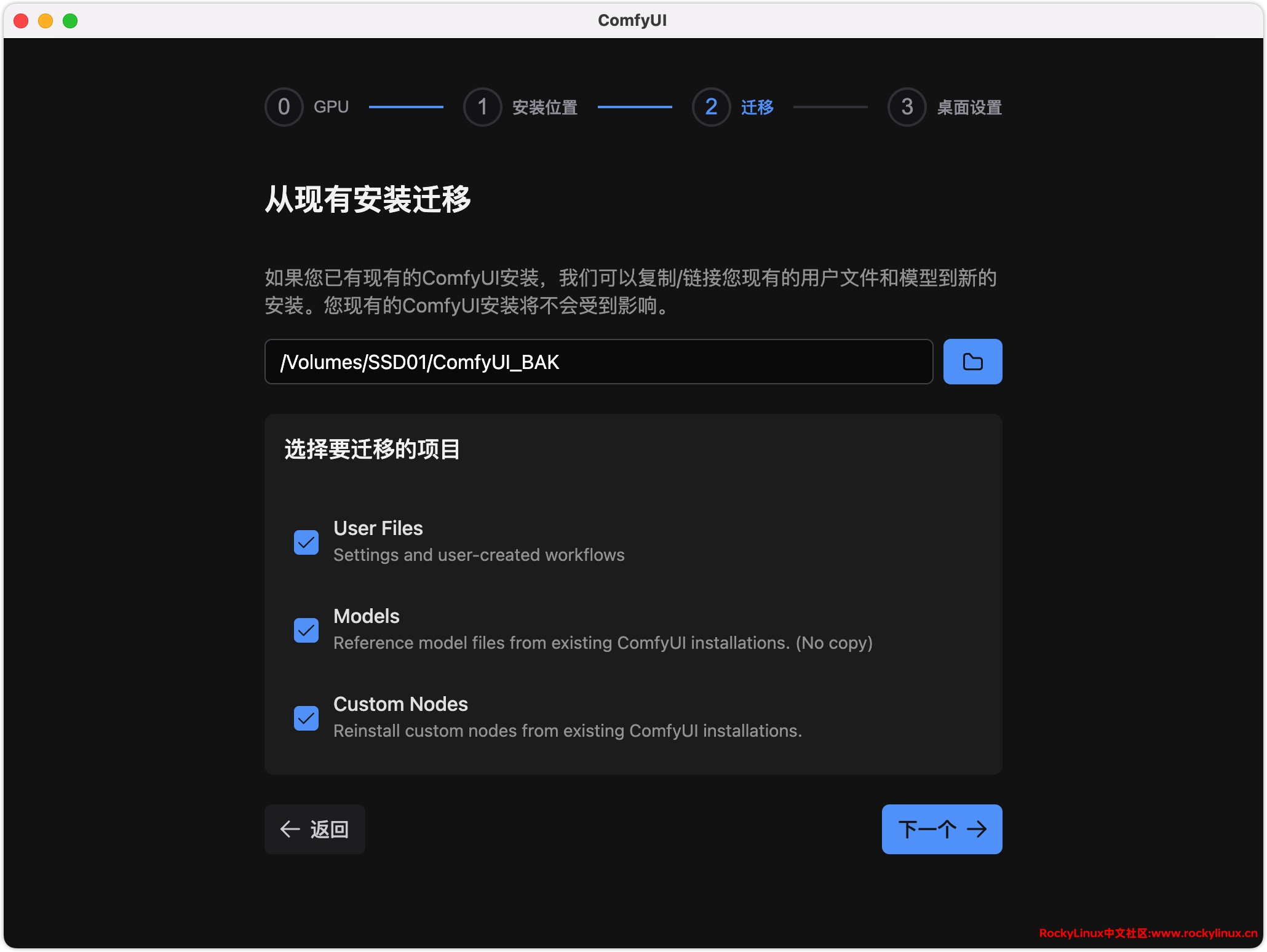
Task: Uncheck the Models checkbox
Action: (x=306, y=630)
